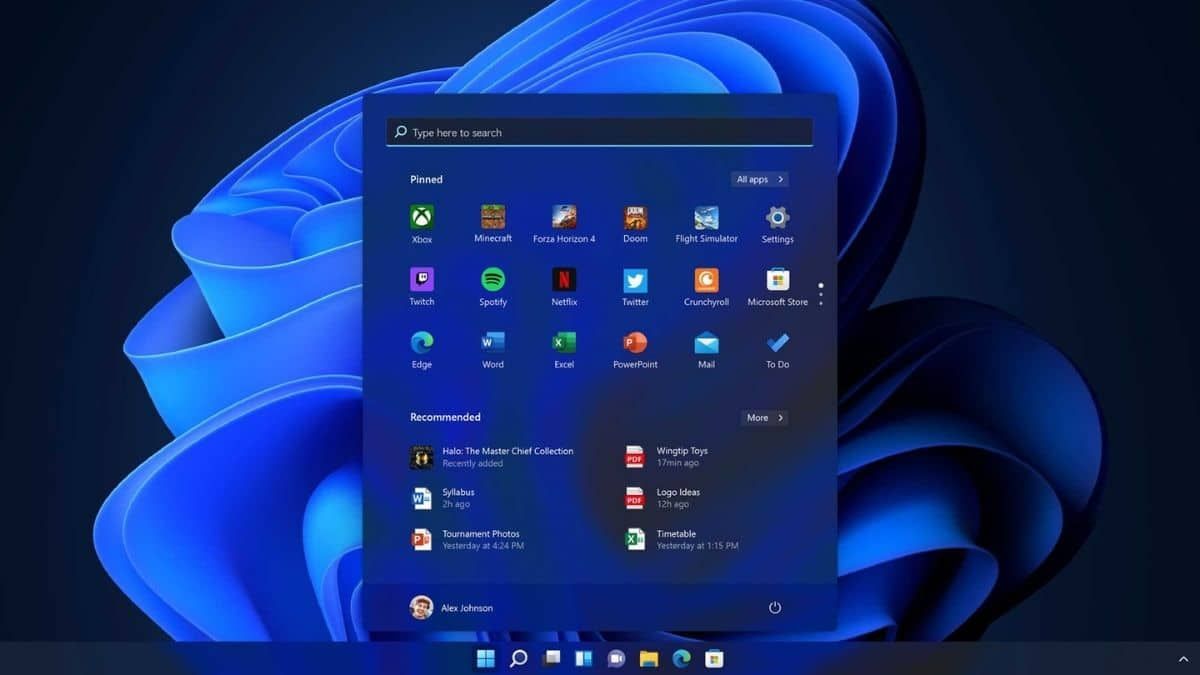Screen dimensions: 1200x675
Task: Open Netflix
Action: [563, 282]
